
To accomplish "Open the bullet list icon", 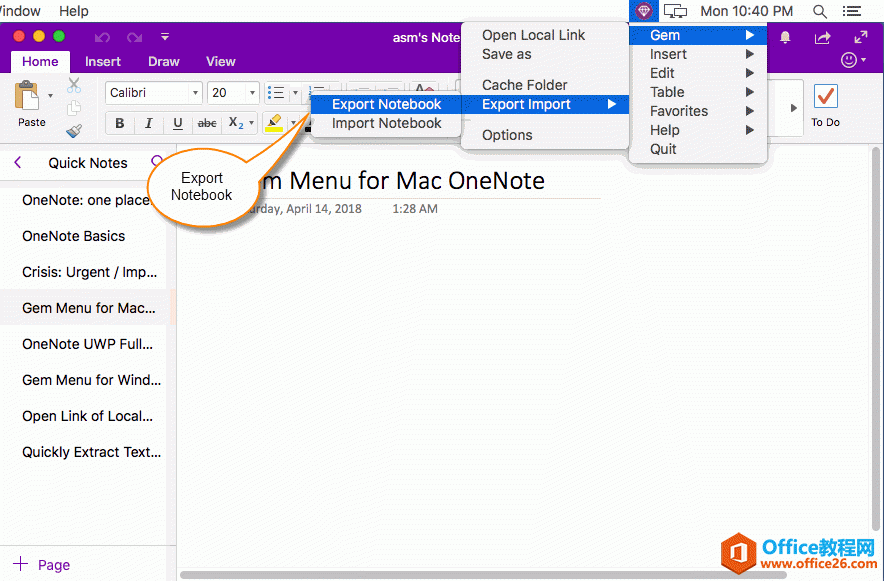I will point(275,92).
